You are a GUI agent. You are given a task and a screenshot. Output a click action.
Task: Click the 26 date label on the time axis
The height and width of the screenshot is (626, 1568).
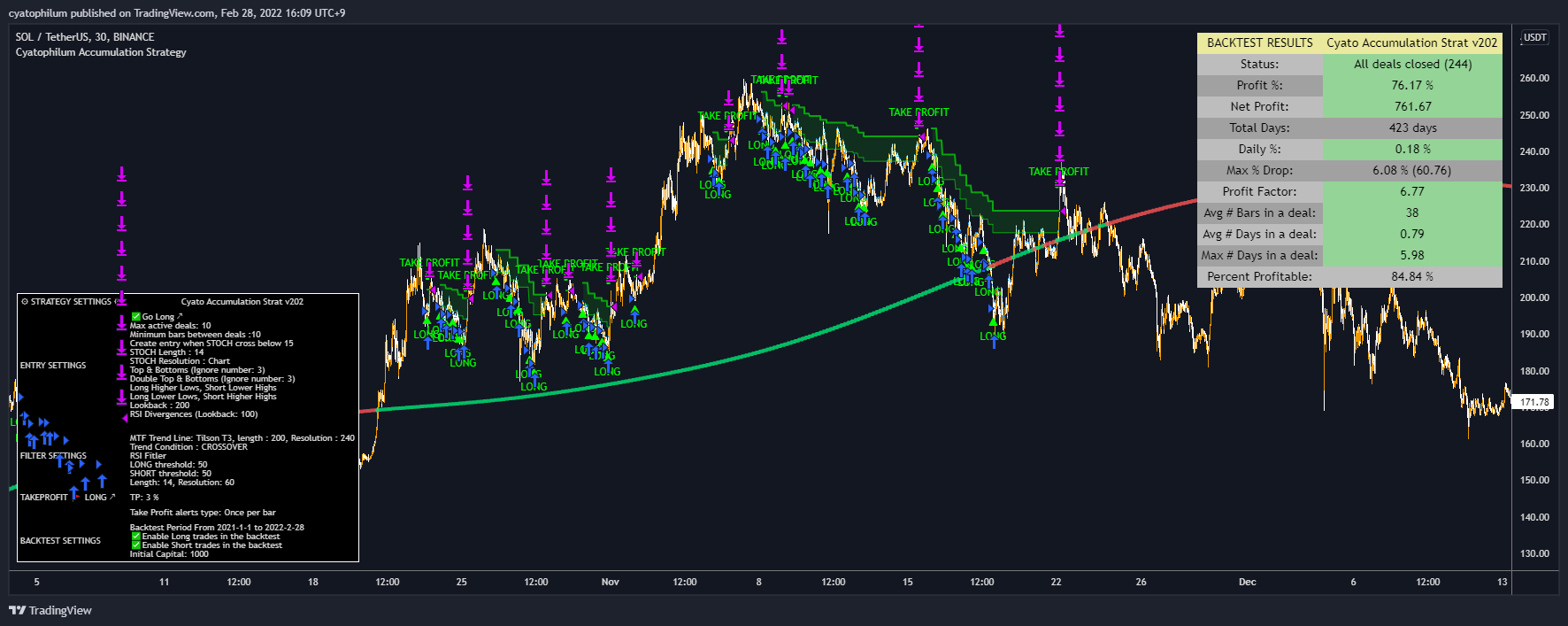(x=1141, y=582)
